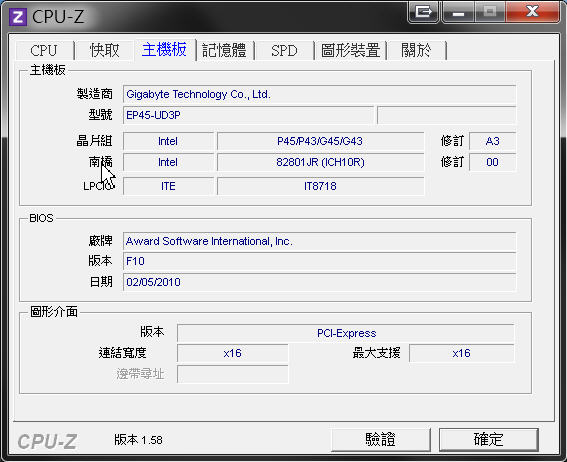567x462 pixels.
Task: Click the CPU-Z purple Z title bar icon
Action: (x=18, y=17)
